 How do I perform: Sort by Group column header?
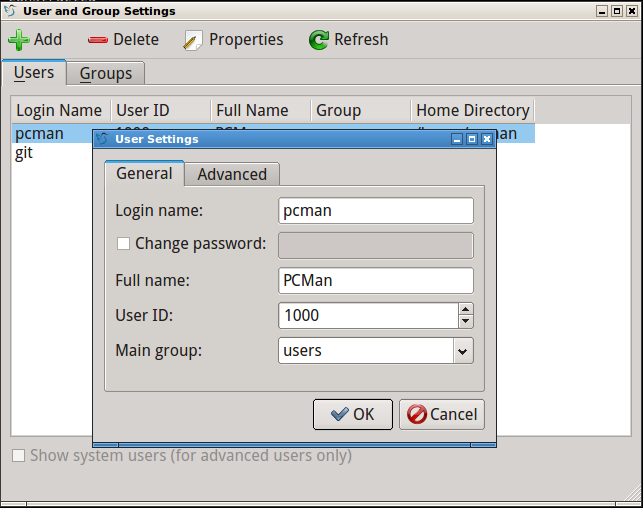point(361,110)
